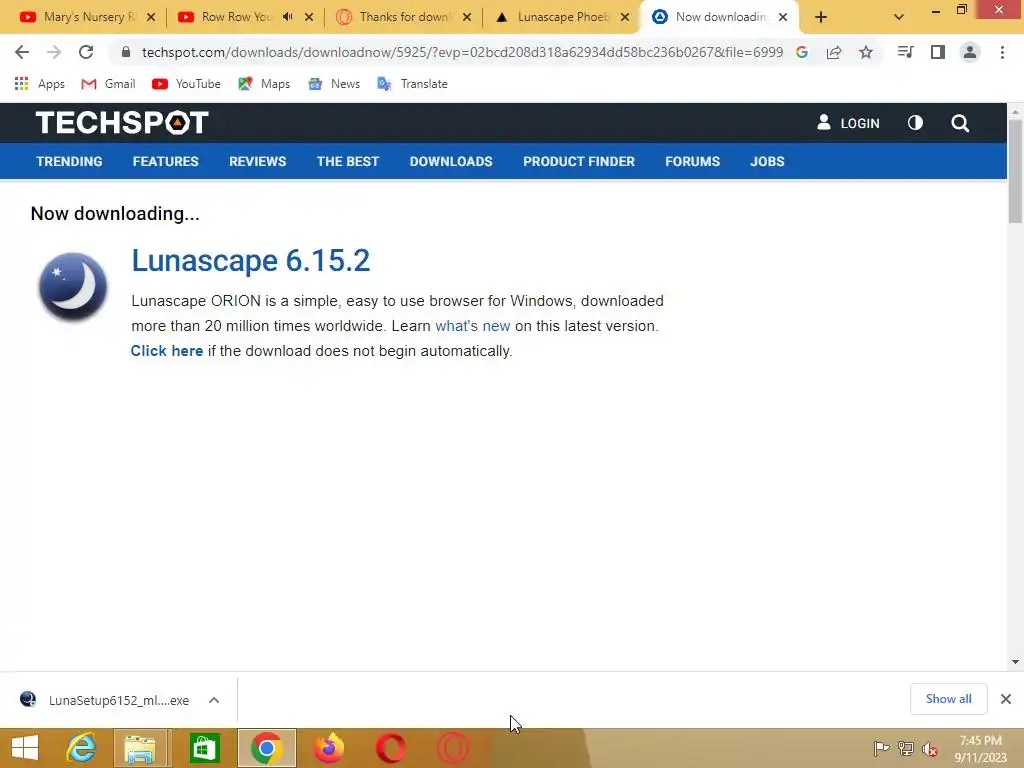The height and width of the screenshot is (768, 1024).
Task: Open the News bookmark
Action: coord(334,84)
